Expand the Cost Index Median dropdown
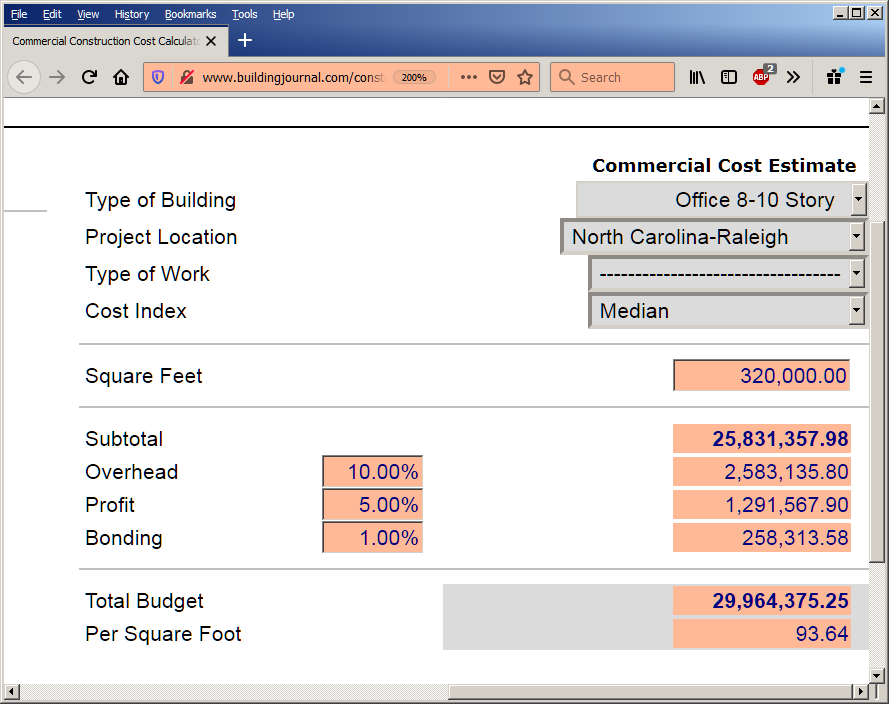Image resolution: width=889 pixels, height=704 pixels. pos(728,311)
